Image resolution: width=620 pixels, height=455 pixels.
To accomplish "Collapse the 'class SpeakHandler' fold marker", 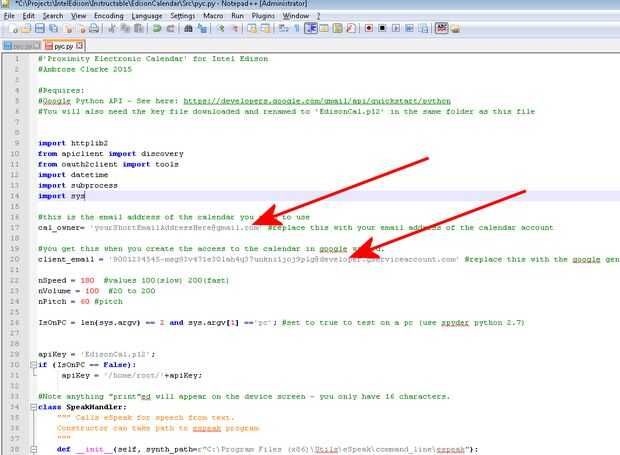I will 34,407.
